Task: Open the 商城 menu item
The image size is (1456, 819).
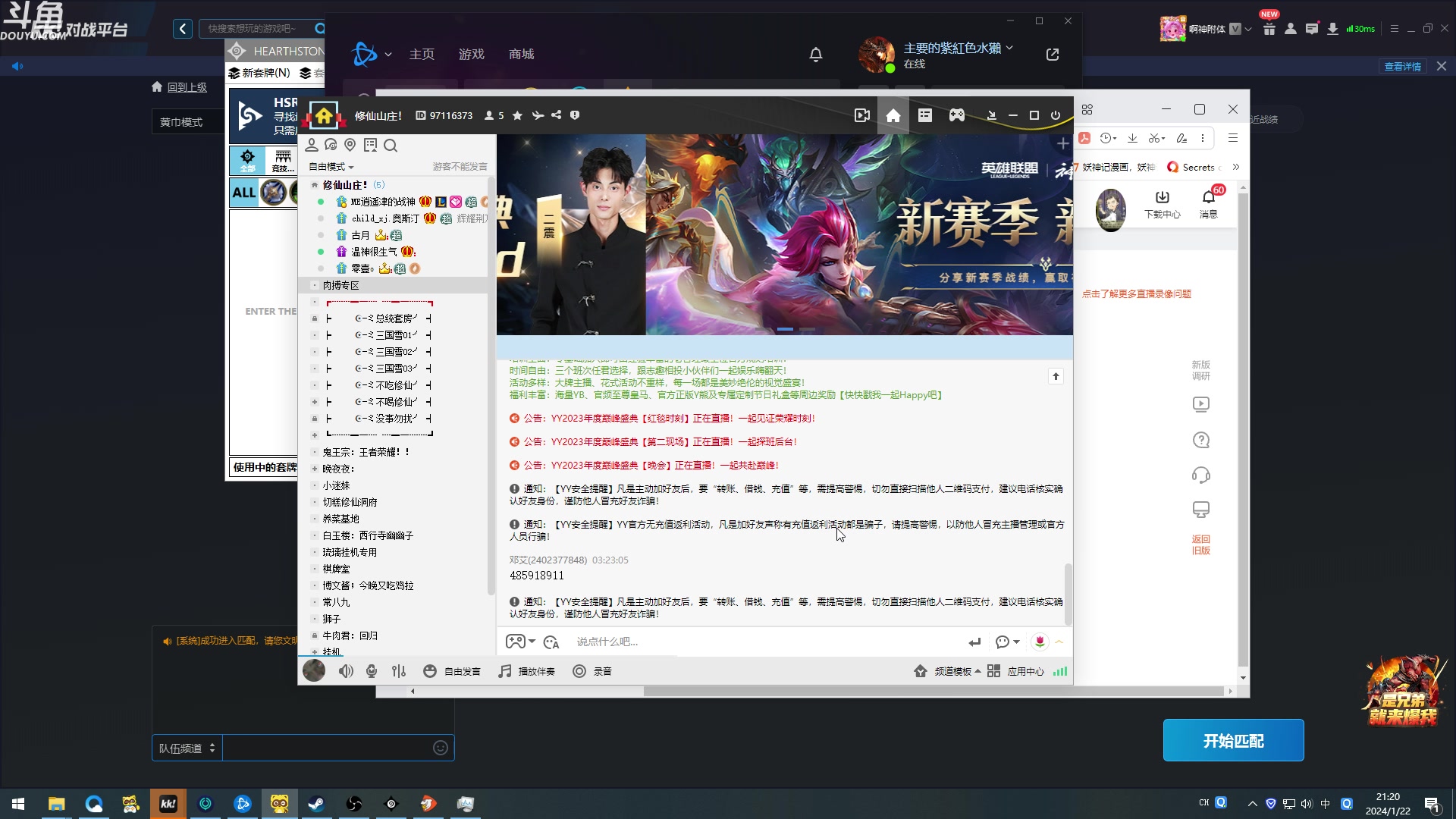Action: pos(519,54)
